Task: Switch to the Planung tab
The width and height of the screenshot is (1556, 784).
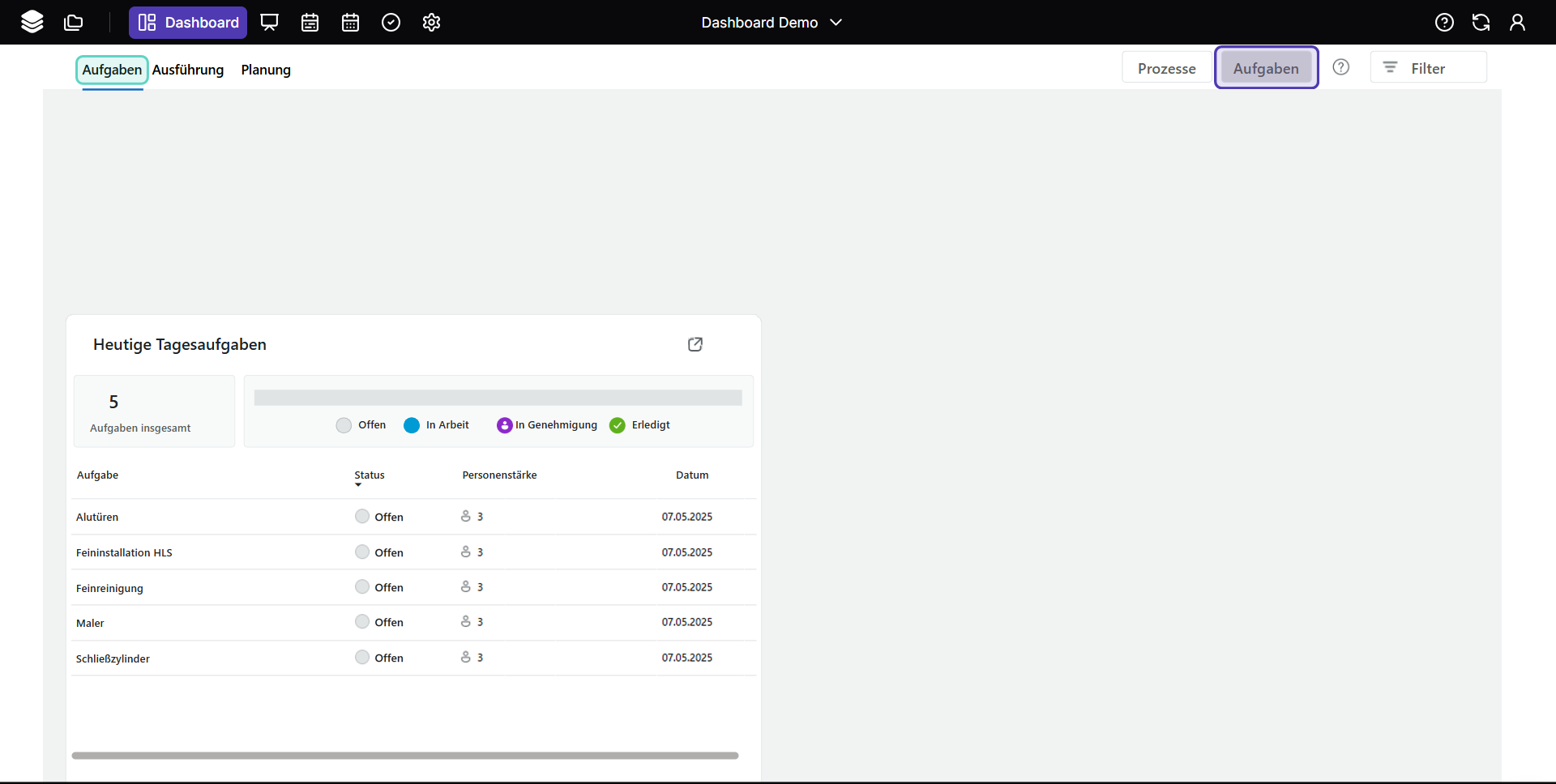Action: (266, 70)
